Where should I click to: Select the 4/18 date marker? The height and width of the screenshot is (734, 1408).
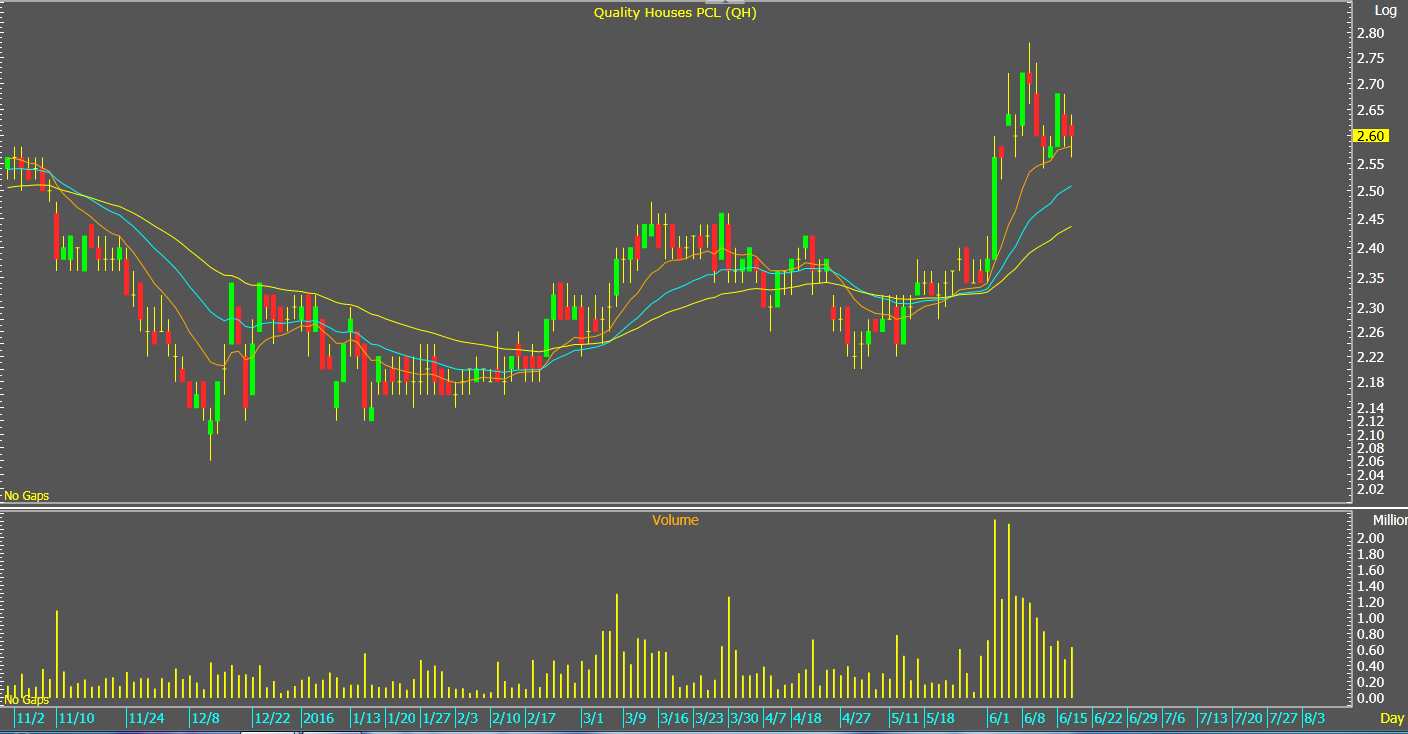(x=807, y=718)
